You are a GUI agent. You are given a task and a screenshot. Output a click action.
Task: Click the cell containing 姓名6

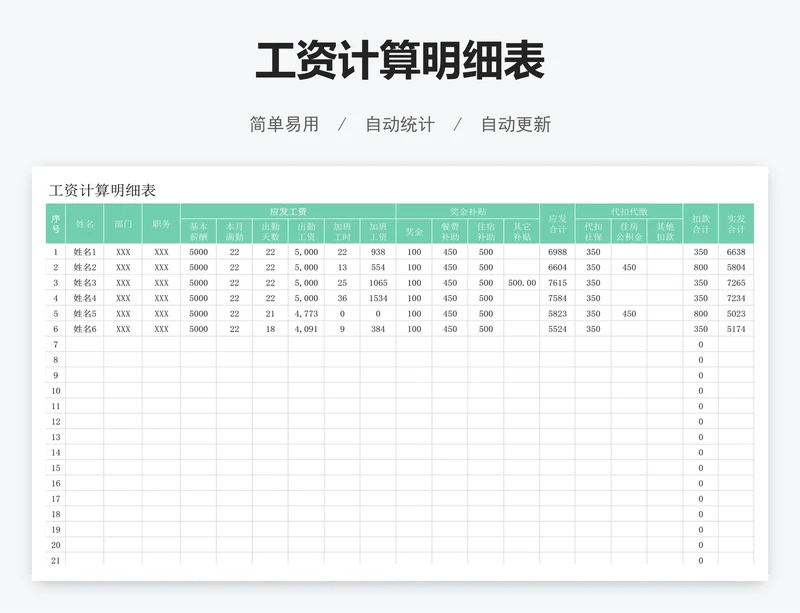[85, 329]
